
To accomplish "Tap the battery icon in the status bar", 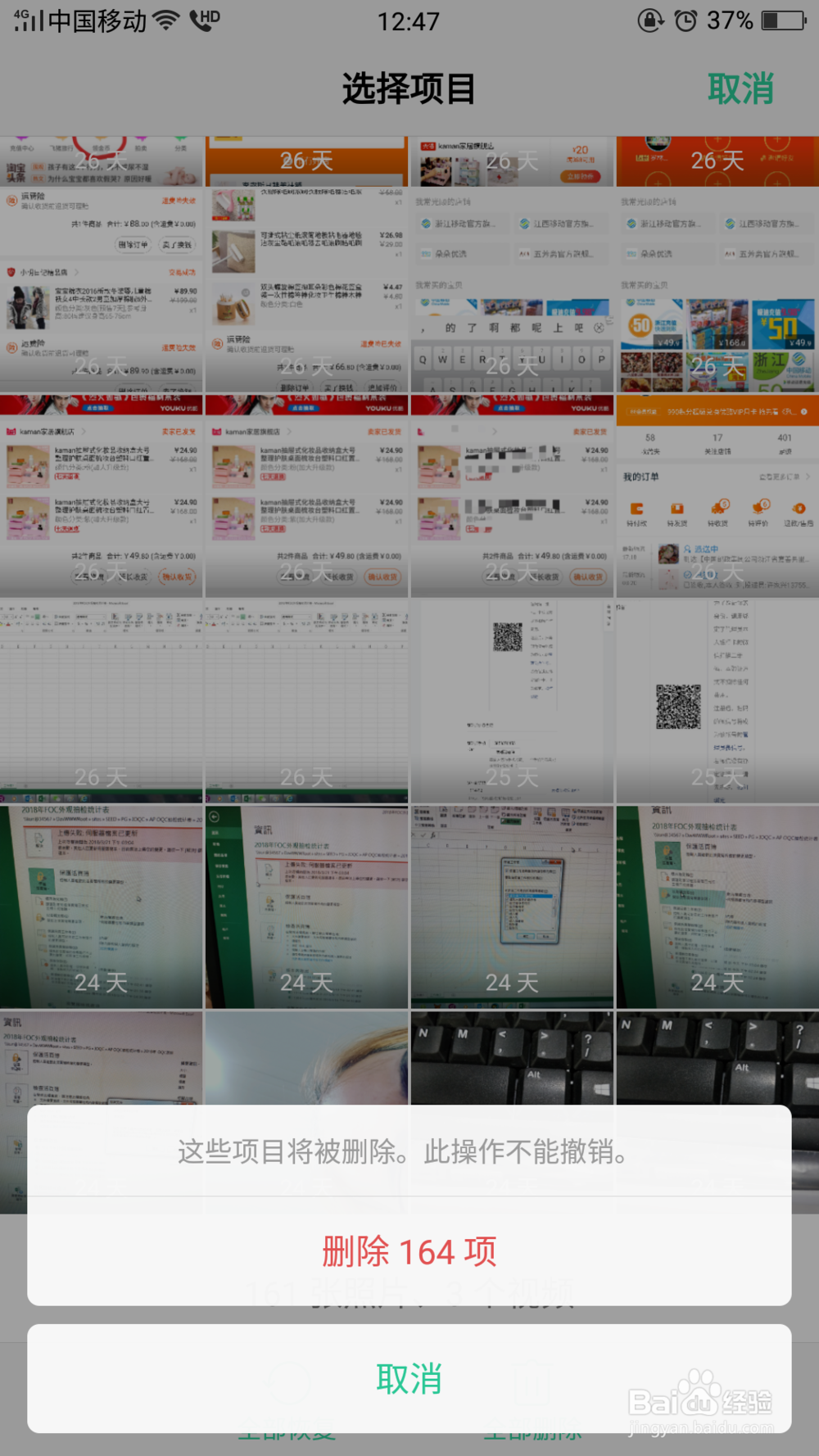I will tap(785, 20).
